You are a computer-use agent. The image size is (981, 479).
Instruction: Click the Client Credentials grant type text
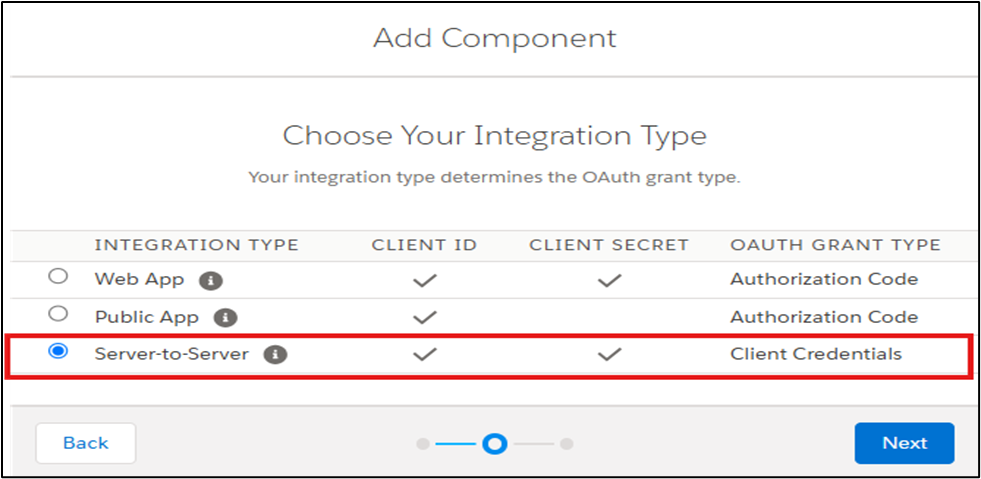pyautogui.click(x=816, y=355)
